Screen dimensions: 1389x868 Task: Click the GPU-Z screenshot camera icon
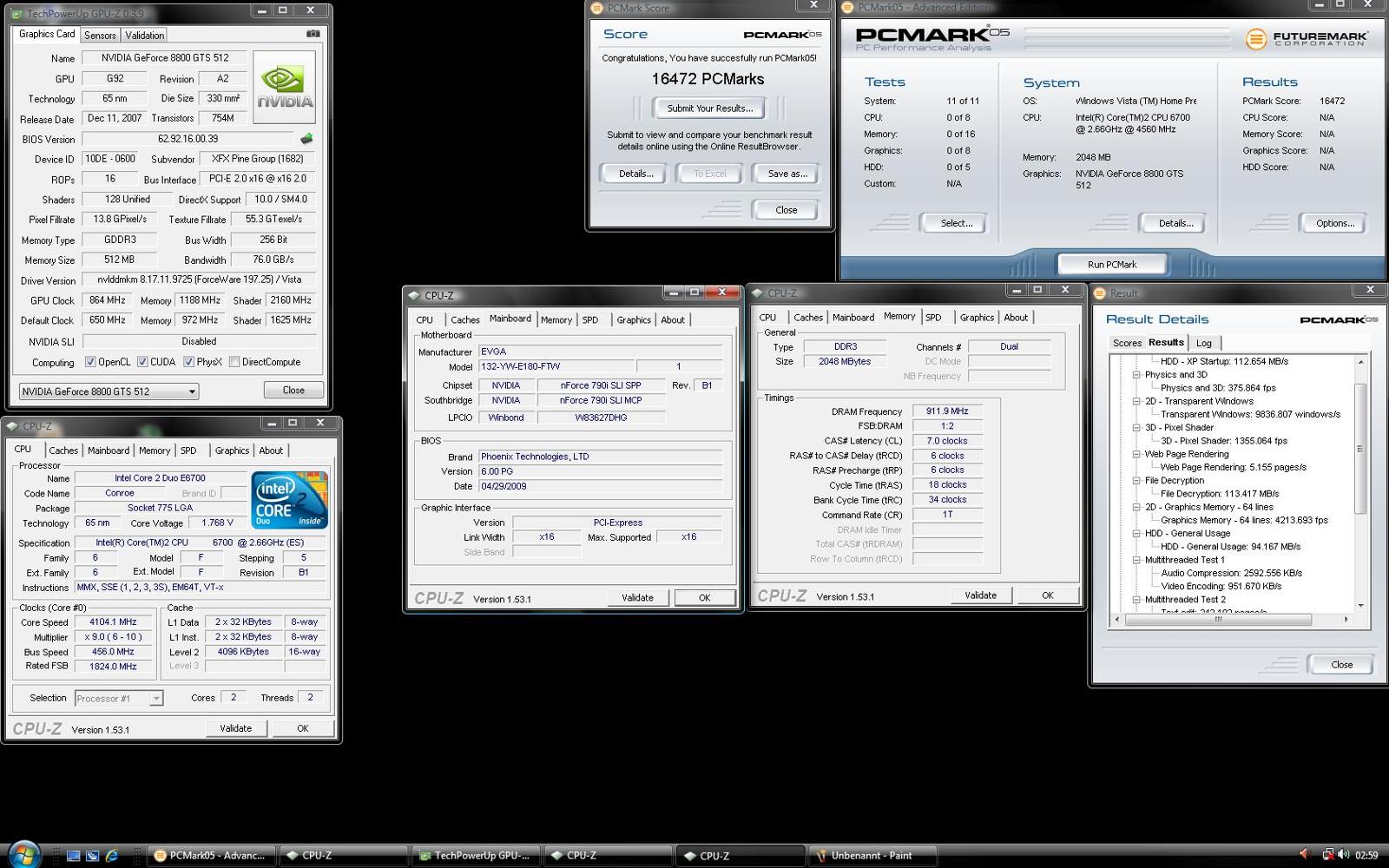(313, 34)
